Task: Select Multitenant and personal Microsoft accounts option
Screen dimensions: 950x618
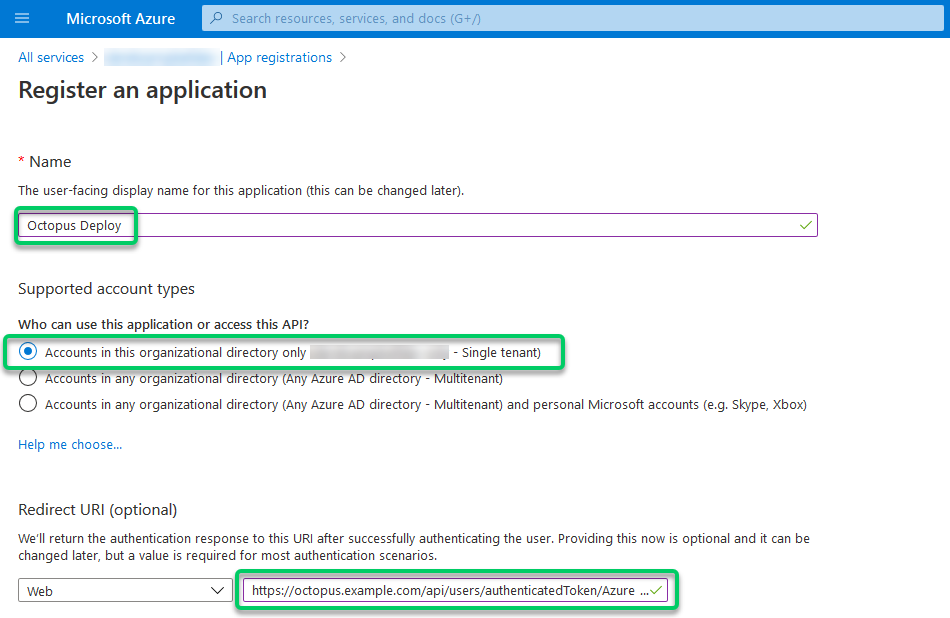Action: [x=28, y=403]
